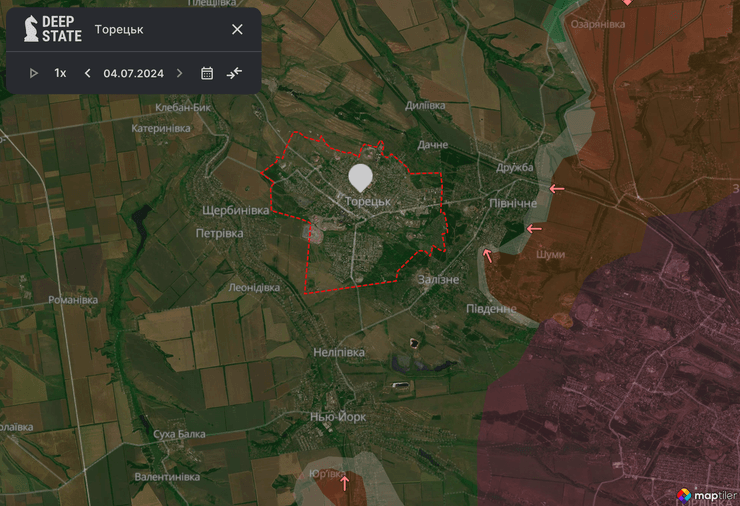This screenshot has width=740, height=506.
Task: Click the Леонідівка map label
Action: point(254,287)
